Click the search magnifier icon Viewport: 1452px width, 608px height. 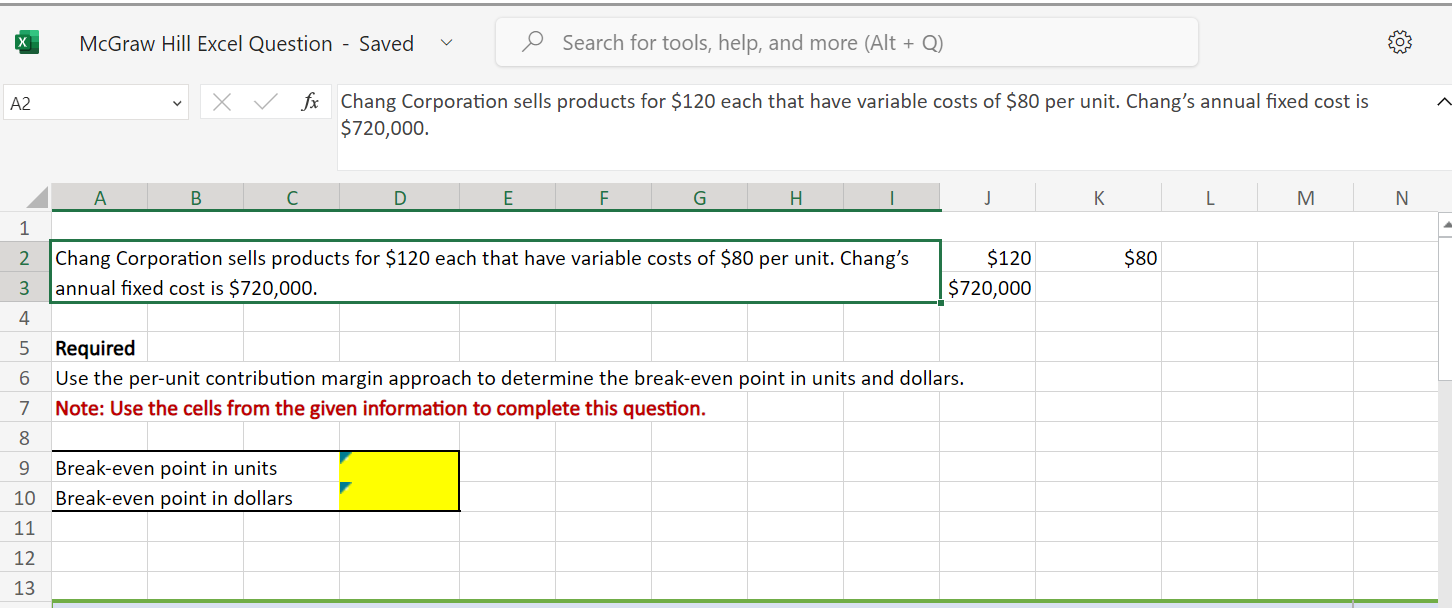[531, 41]
